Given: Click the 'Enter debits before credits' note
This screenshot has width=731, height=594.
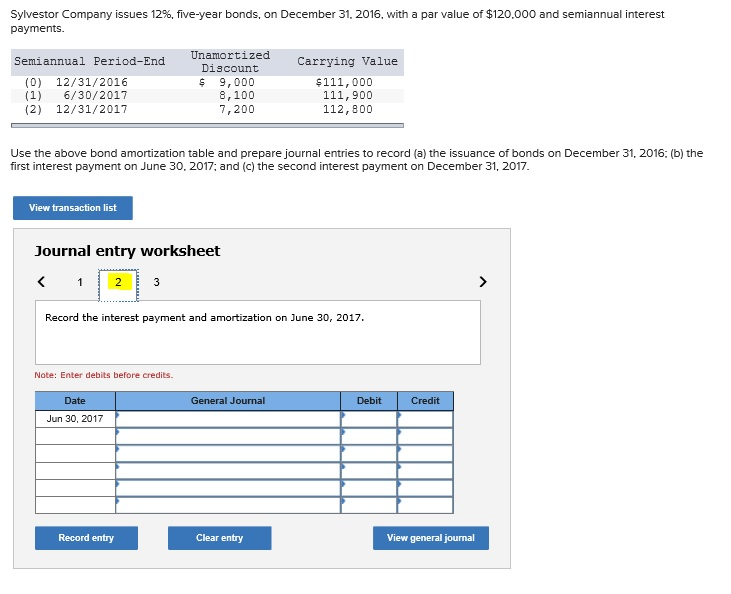Looking at the screenshot, I should 103,375.
